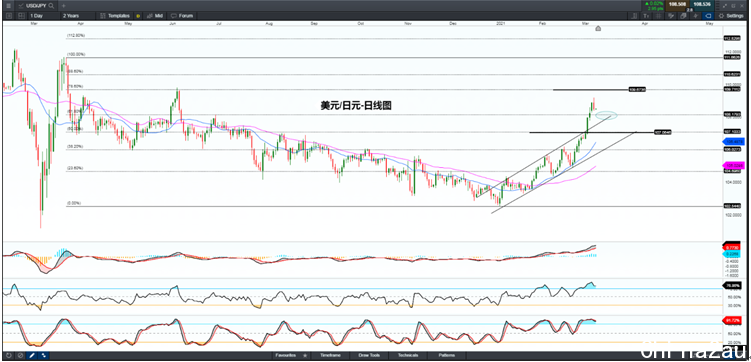Click the 美元/日元-日线图 chart title text
751x362 pixels.
point(356,106)
